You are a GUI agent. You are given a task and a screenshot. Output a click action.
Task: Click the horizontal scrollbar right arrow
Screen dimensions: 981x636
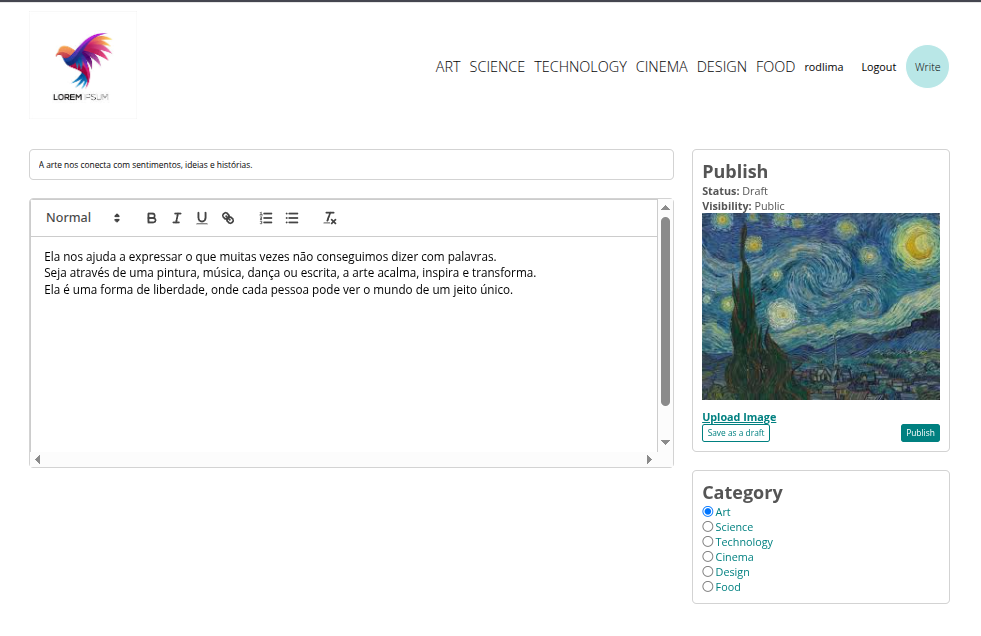click(649, 459)
